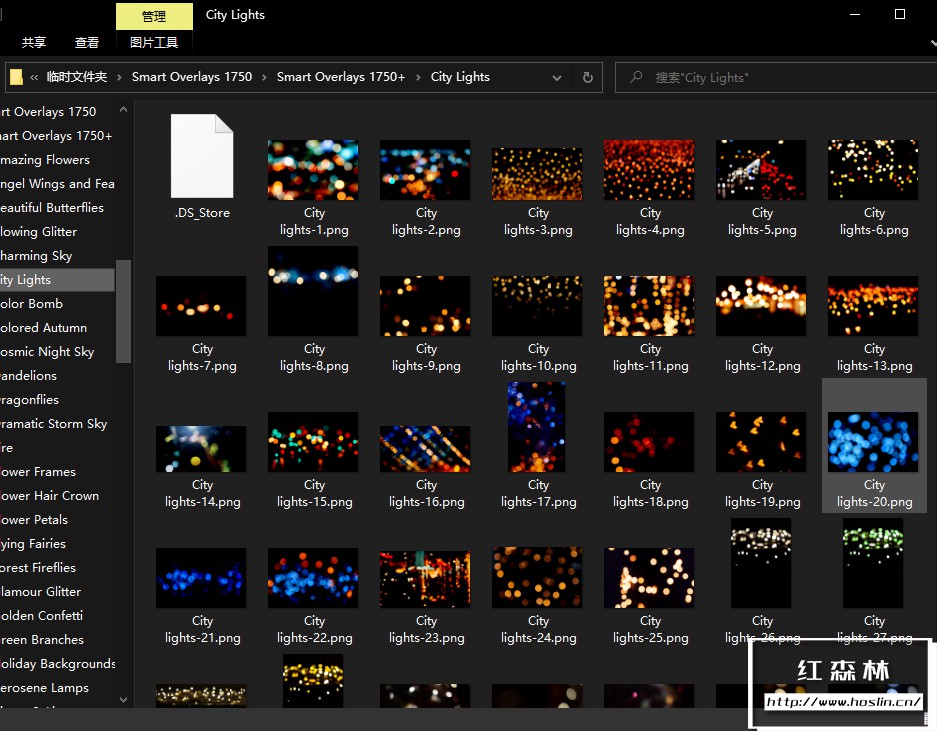Select the City lights-17.png thumbnail
The image size is (937, 731).
click(537, 427)
